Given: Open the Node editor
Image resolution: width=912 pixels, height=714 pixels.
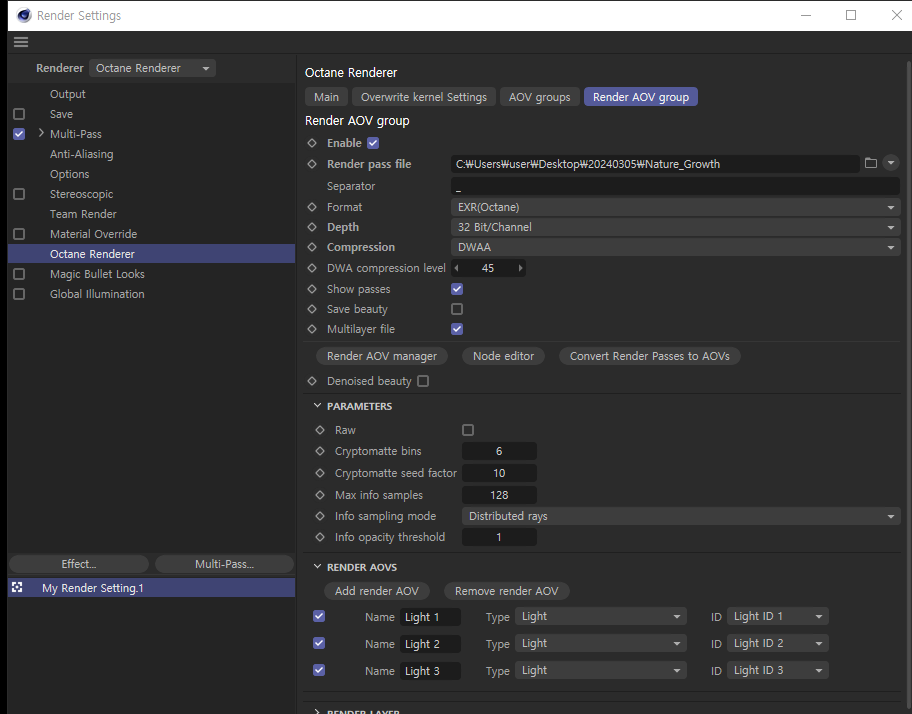Looking at the screenshot, I should 504,356.
